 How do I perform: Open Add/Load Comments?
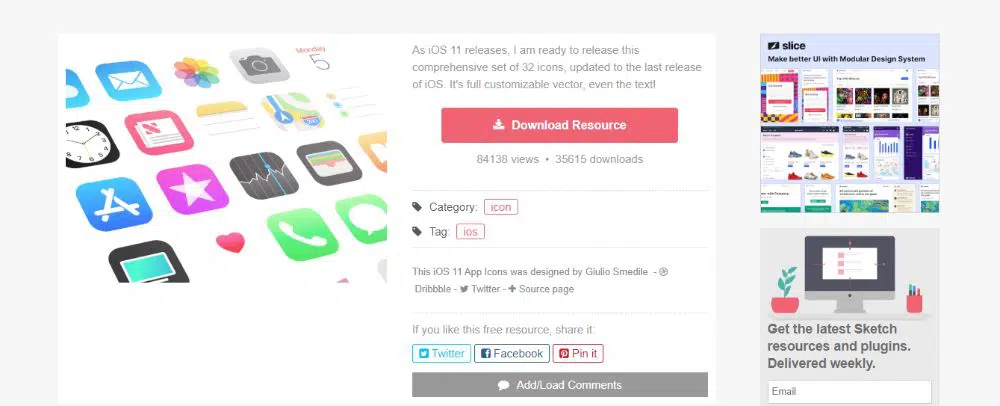coord(560,385)
